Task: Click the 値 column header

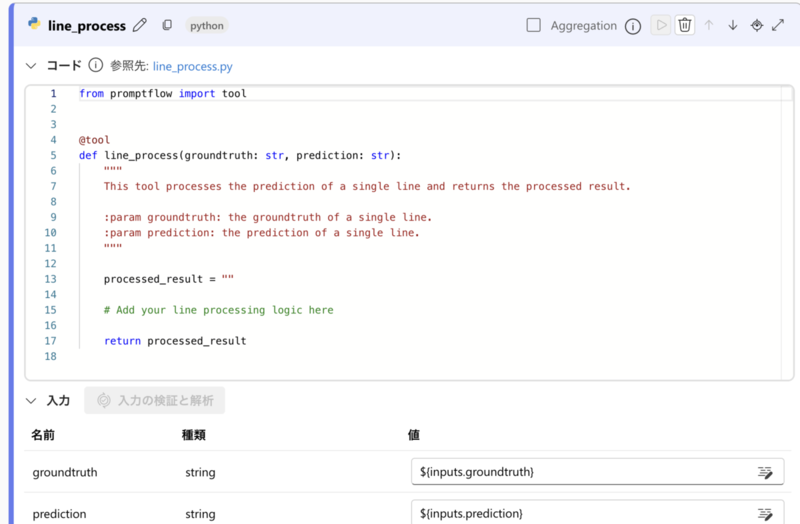Action: (414, 435)
